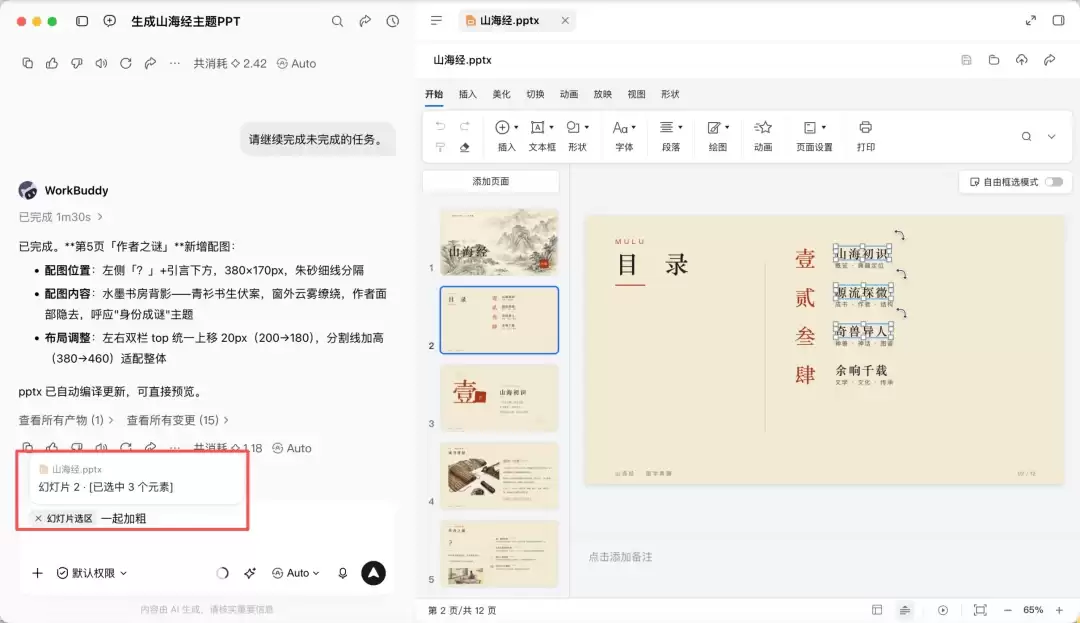
Task: Undo the last edit in the toolbar
Action: pyautogui.click(x=440, y=126)
